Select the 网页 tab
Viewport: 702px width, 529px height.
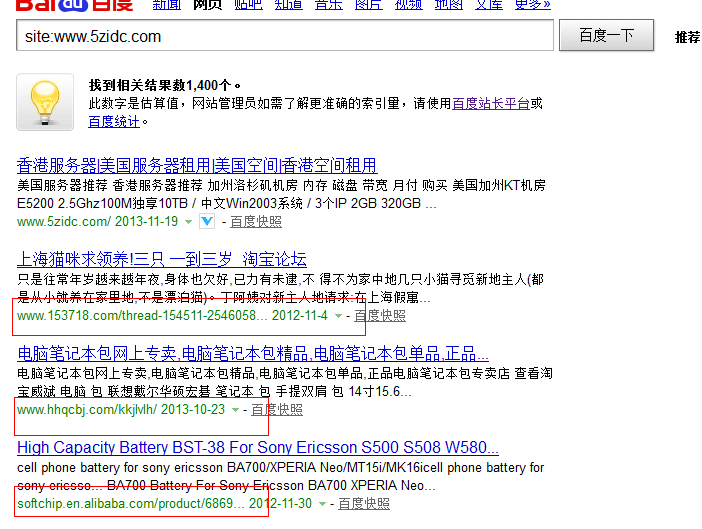coord(207,5)
